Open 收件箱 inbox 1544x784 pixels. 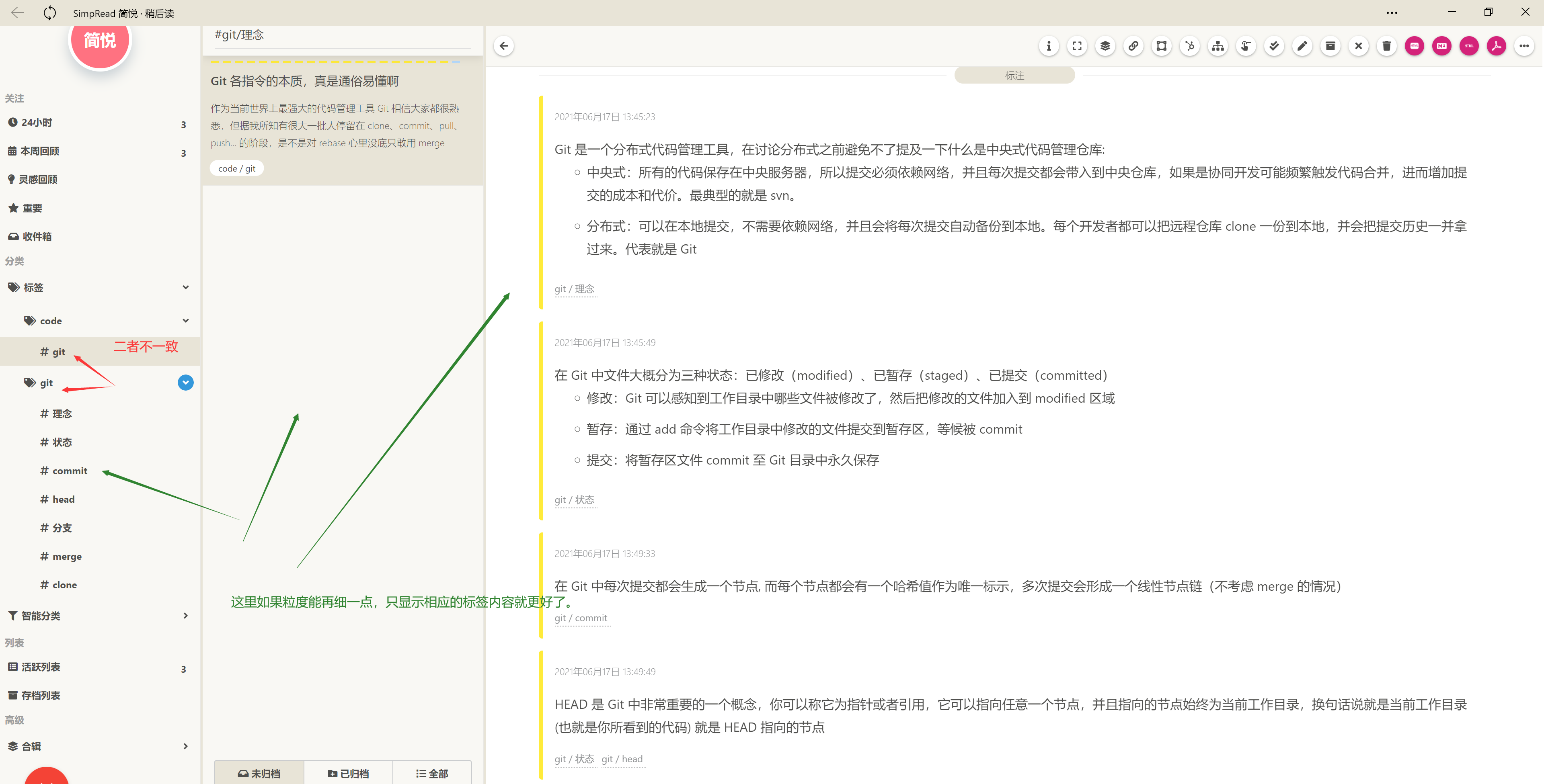pos(100,237)
